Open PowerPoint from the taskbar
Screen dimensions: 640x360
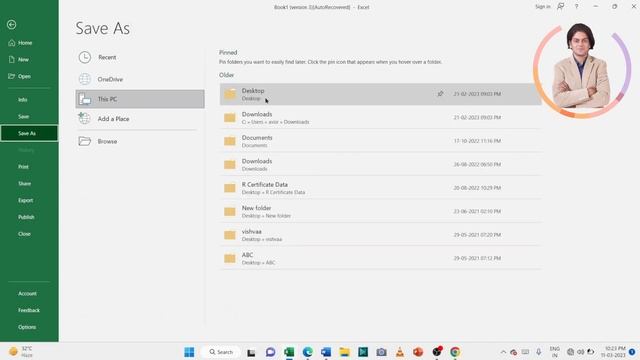pyautogui.click(x=418, y=352)
